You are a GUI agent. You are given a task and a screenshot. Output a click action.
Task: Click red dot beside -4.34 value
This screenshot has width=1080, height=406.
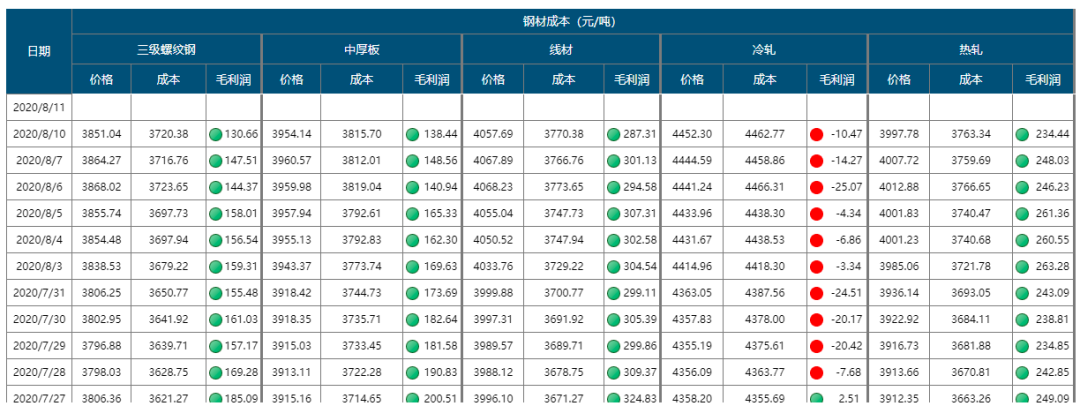click(x=816, y=213)
